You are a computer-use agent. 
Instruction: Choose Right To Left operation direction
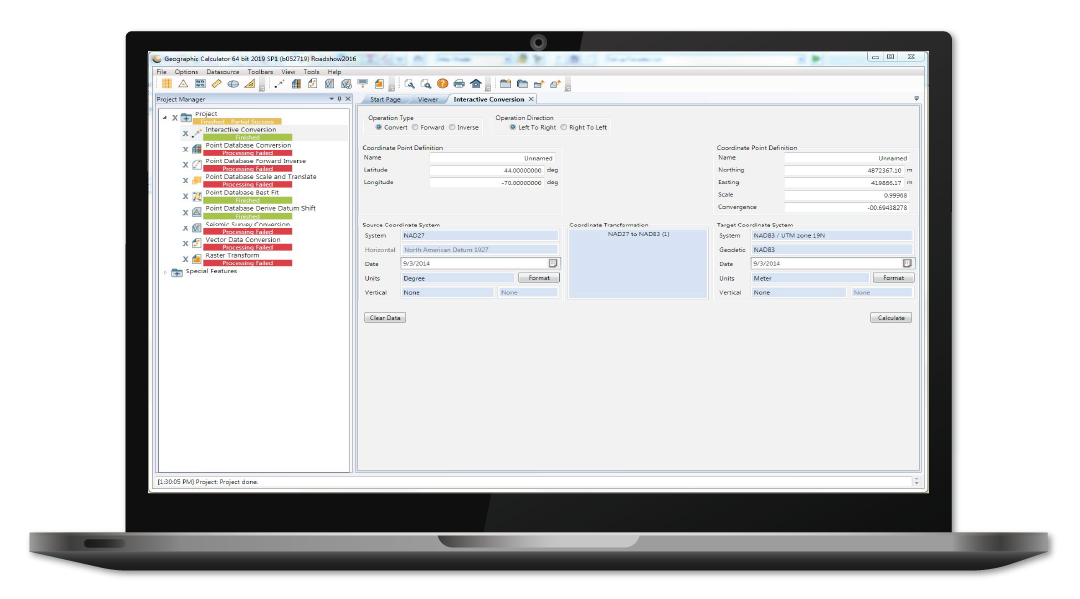563,127
